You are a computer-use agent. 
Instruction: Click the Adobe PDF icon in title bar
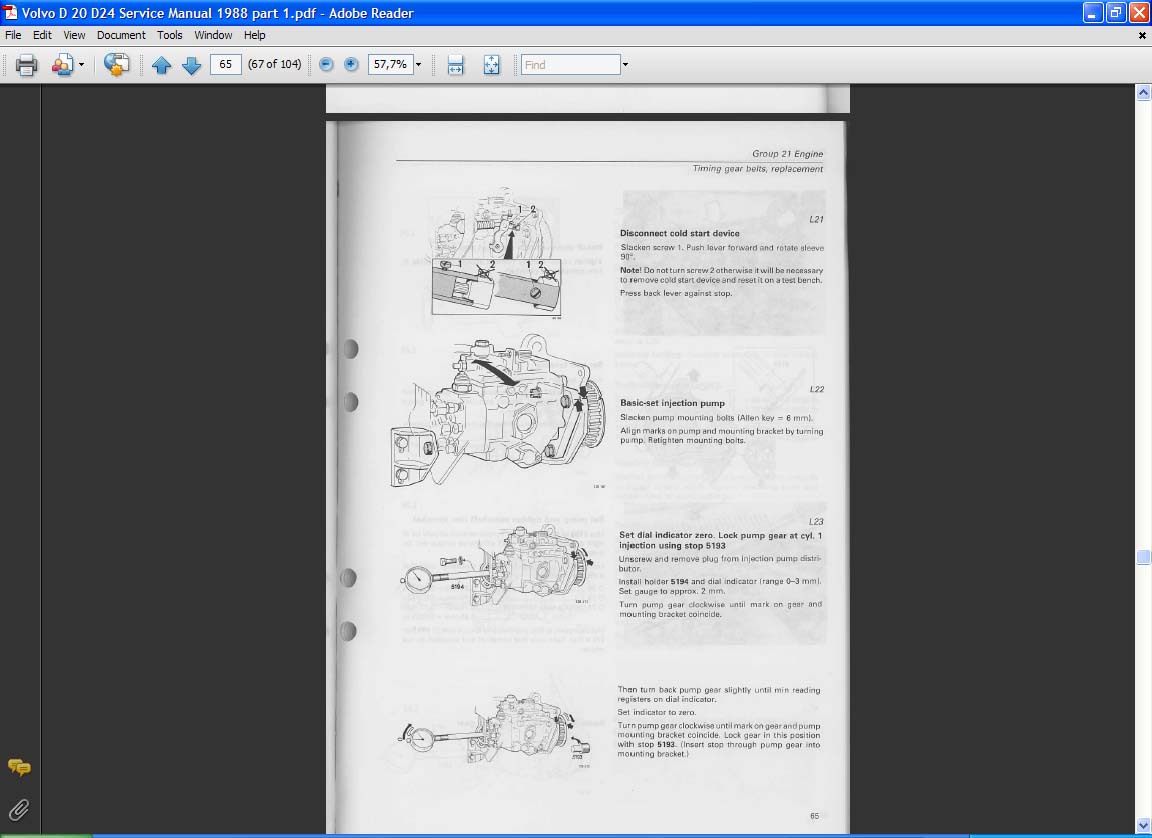pos(10,12)
